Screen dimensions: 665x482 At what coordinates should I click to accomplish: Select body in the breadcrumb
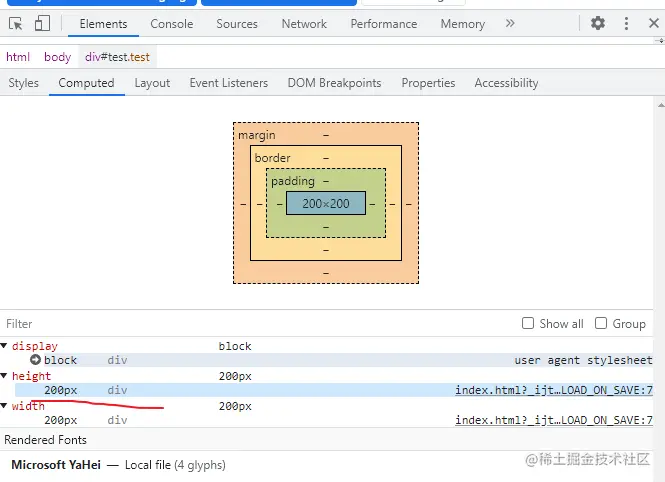point(58,57)
